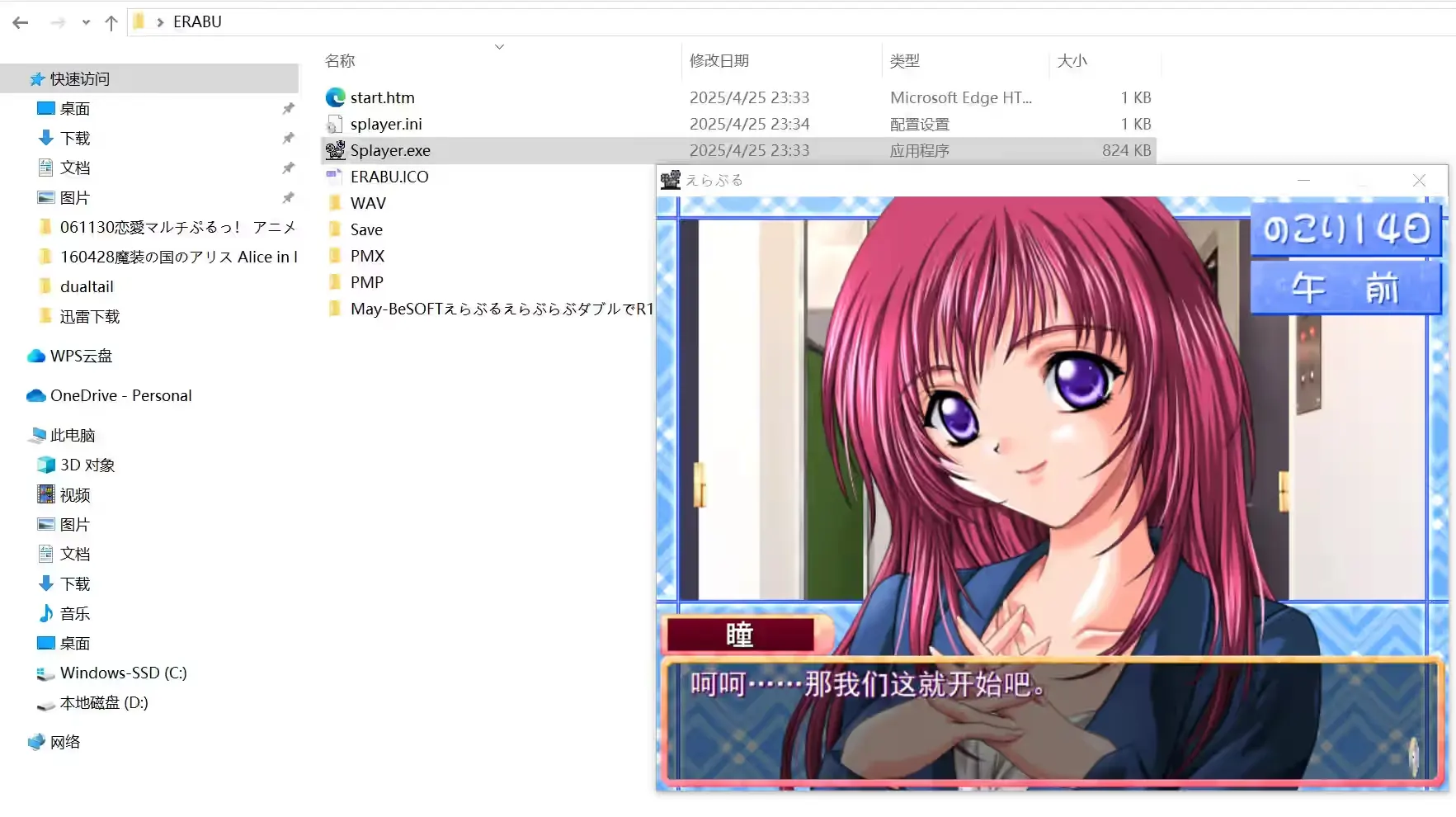Image resolution: width=1456 pixels, height=817 pixels.
Task: Open the dualtail folder
Action: coord(87,287)
